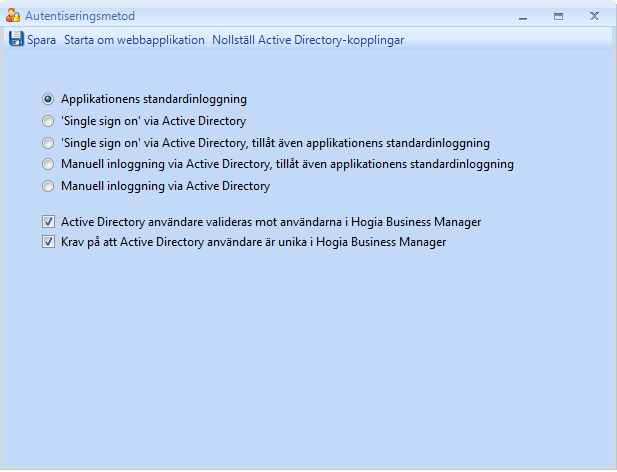Image resolution: width=617 pixels, height=472 pixels.
Task: Minimize the Autentiseringsmetod window
Action: (x=523, y=17)
